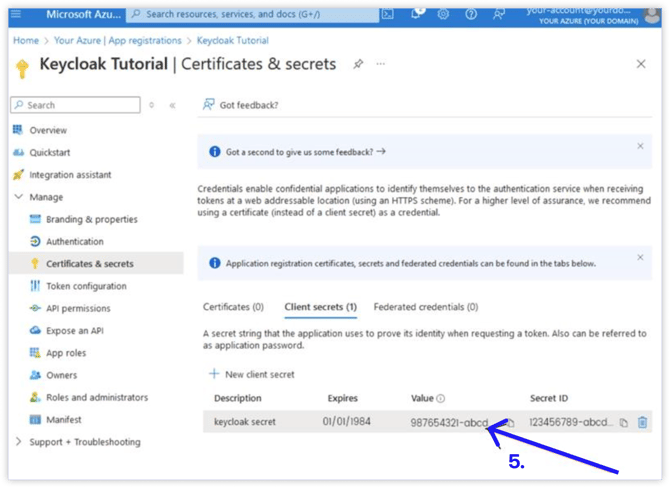Dismiss the feedback banner
The width and height of the screenshot is (670, 488).
coord(640,146)
